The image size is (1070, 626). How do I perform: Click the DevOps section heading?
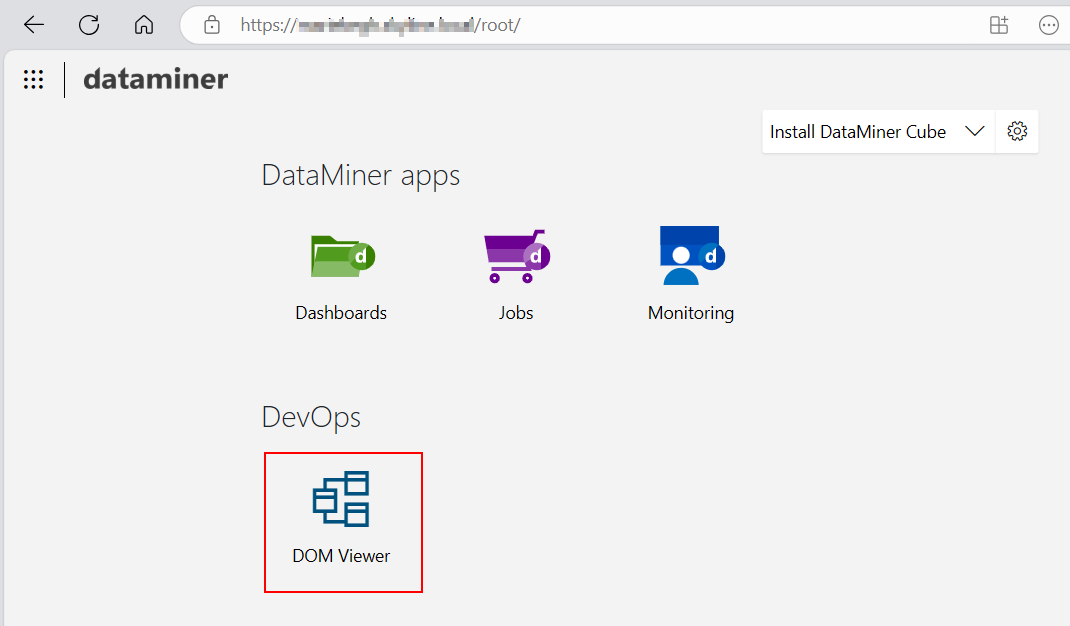[x=311, y=417]
